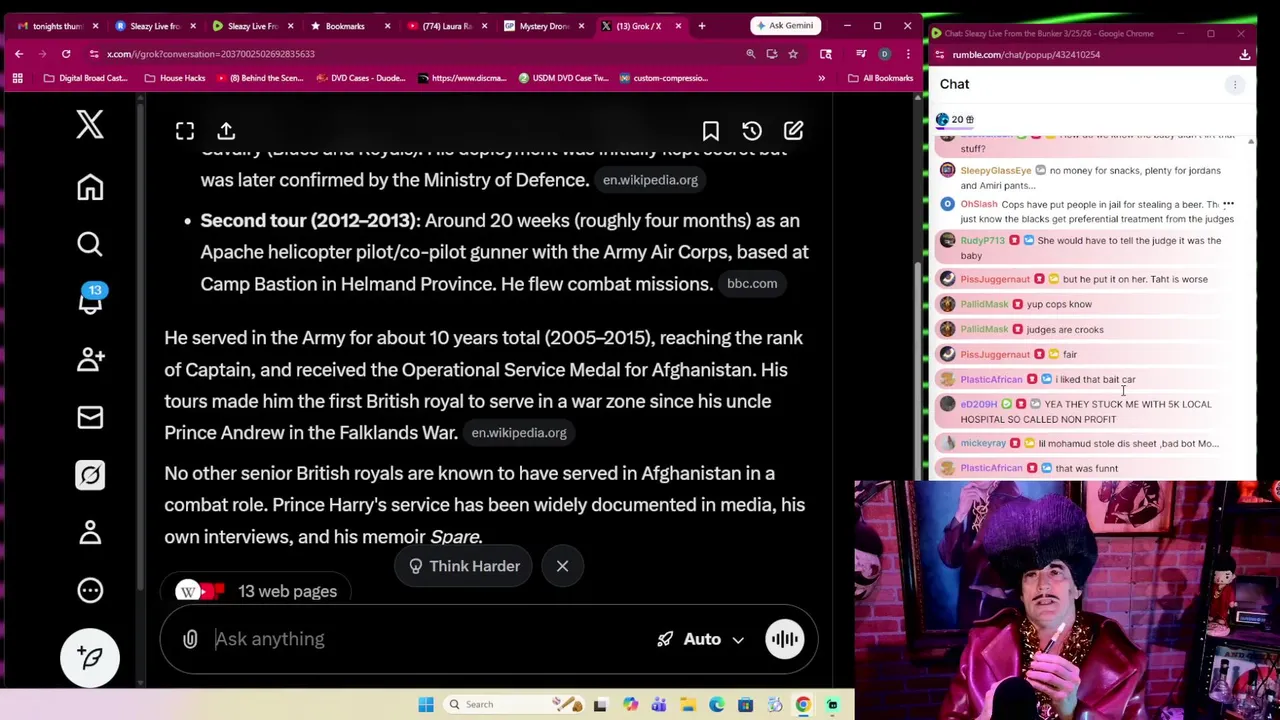The height and width of the screenshot is (720, 1280).
Task: Start a new Grok chat
Action: (x=793, y=131)
